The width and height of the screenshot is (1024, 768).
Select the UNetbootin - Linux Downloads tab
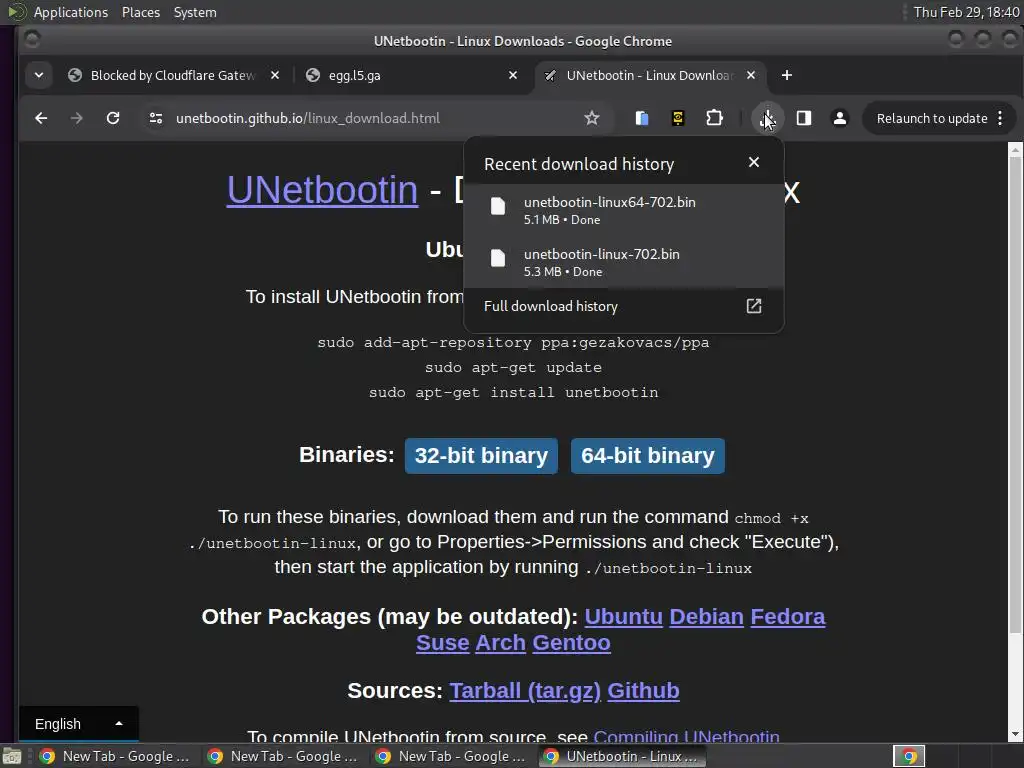tap(649, 75)
